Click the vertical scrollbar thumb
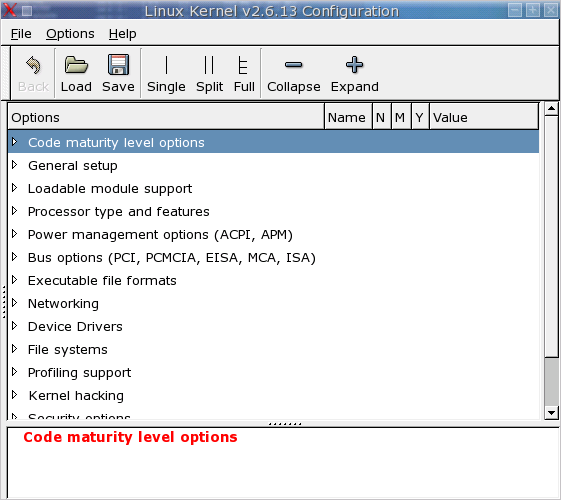 coord(551,236)
